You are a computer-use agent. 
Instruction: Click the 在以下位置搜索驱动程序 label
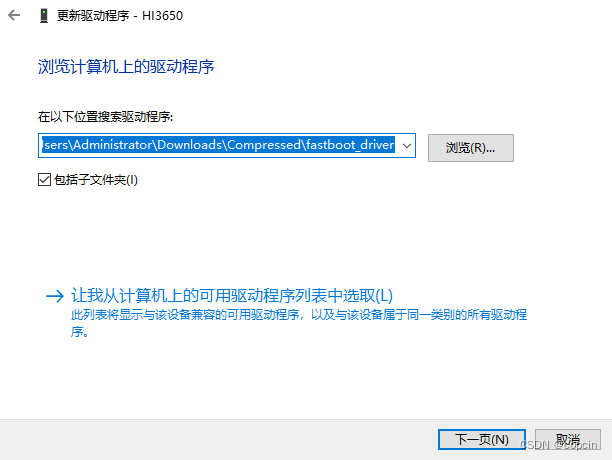click(105, 117)
